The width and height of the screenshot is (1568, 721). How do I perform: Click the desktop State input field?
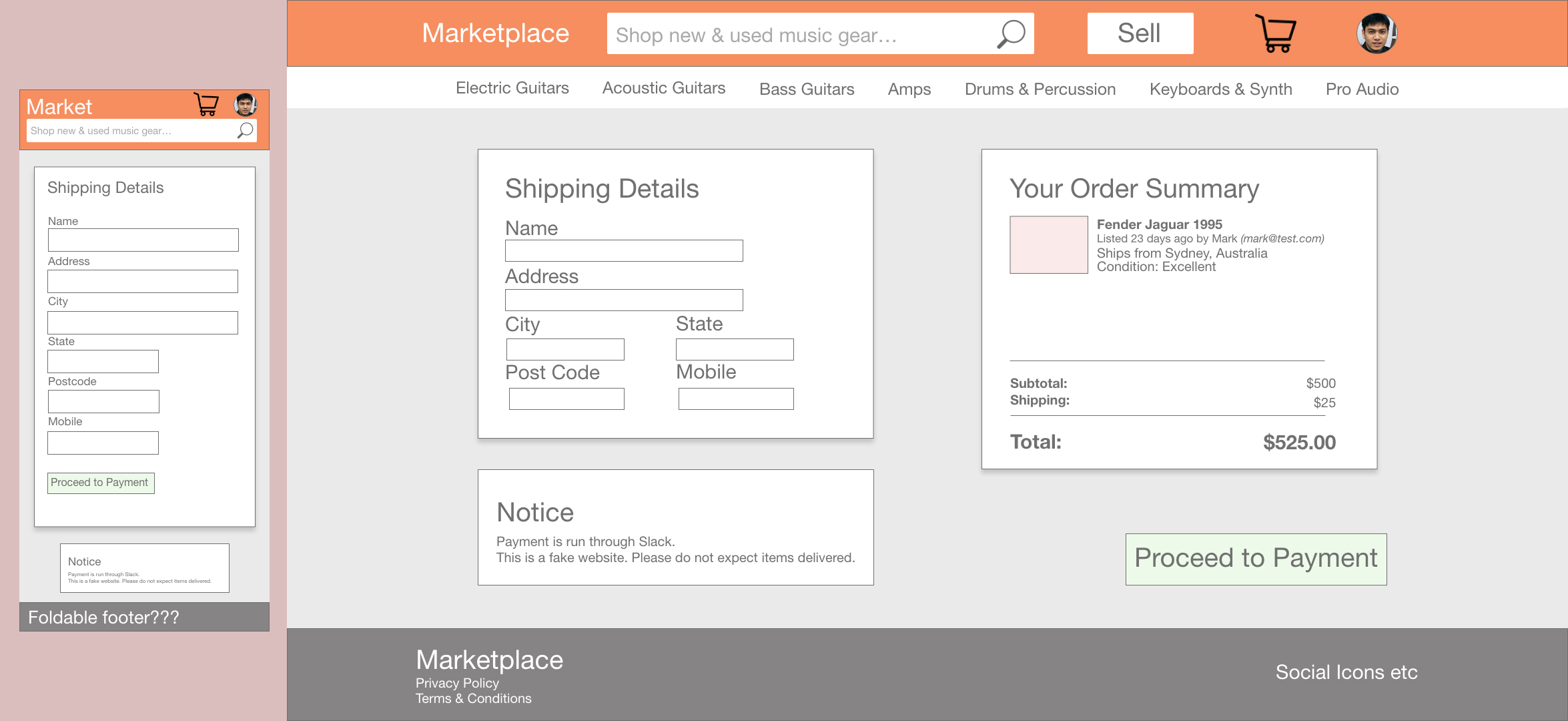pos(735,349)
